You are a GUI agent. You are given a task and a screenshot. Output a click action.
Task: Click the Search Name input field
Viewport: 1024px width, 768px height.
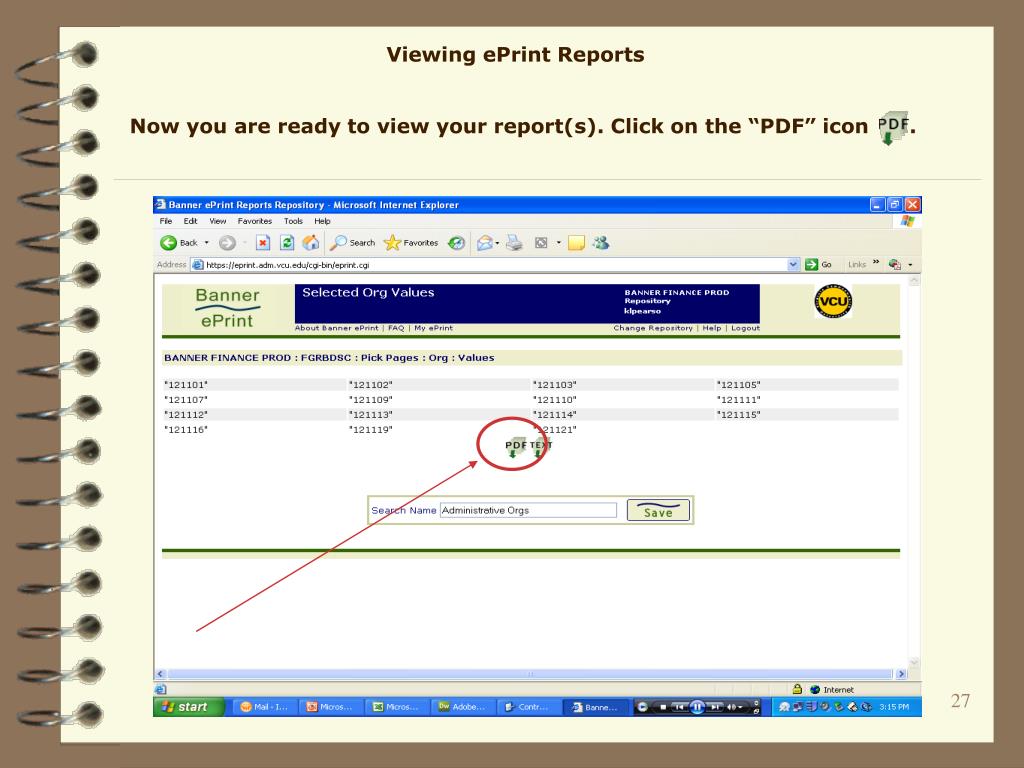click(x=528, y=510)
